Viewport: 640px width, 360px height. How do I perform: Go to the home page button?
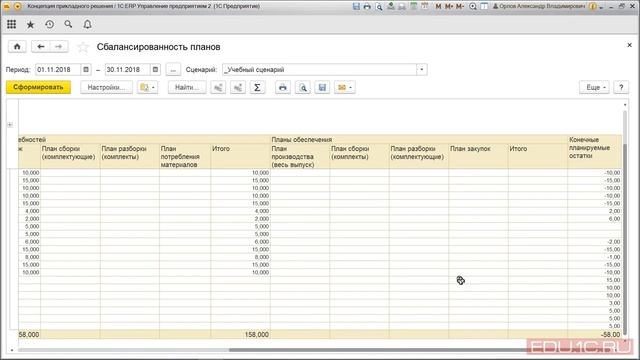(x=17, y=47)
